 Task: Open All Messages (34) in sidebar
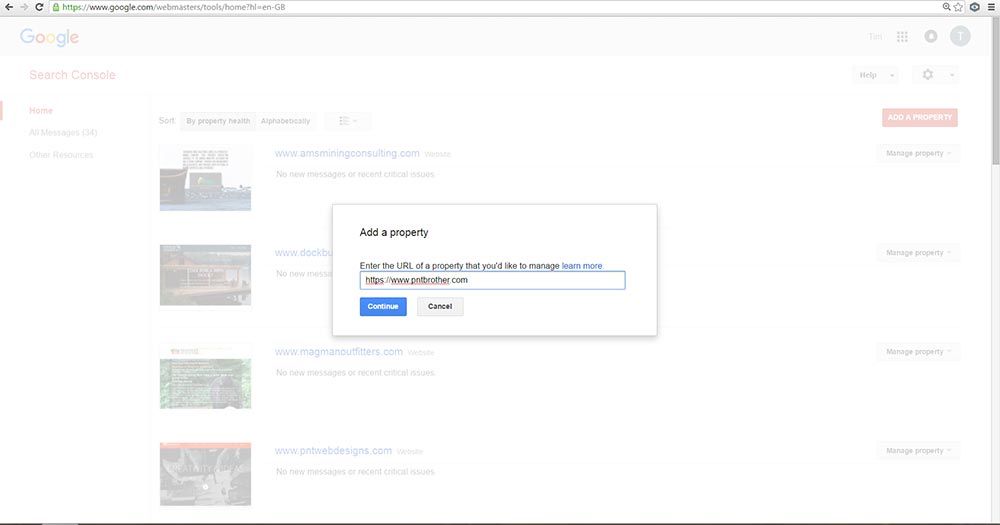[63, 133]
